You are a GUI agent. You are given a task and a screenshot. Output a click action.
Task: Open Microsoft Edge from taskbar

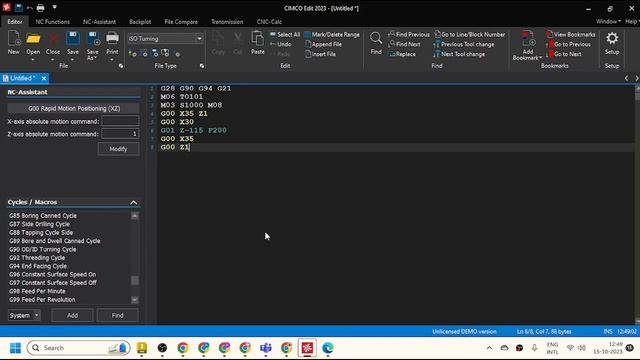328,348
